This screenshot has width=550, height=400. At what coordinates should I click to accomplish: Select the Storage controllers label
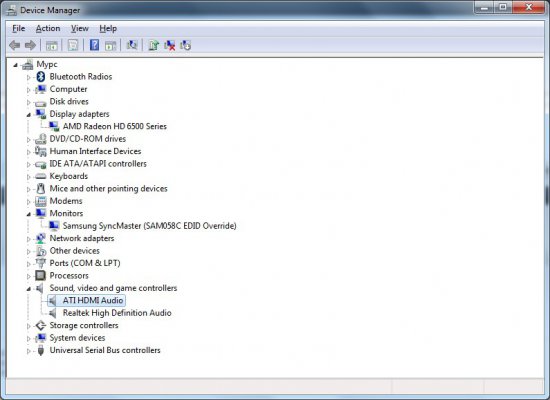coord(84,325)
